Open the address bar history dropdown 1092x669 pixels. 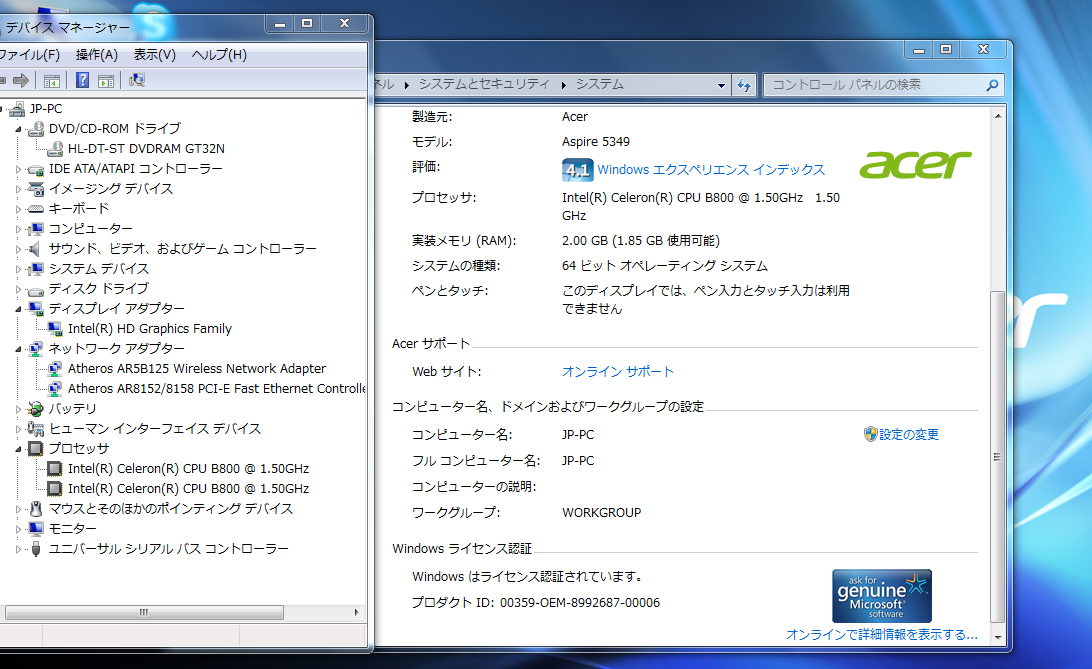[722, 86]
